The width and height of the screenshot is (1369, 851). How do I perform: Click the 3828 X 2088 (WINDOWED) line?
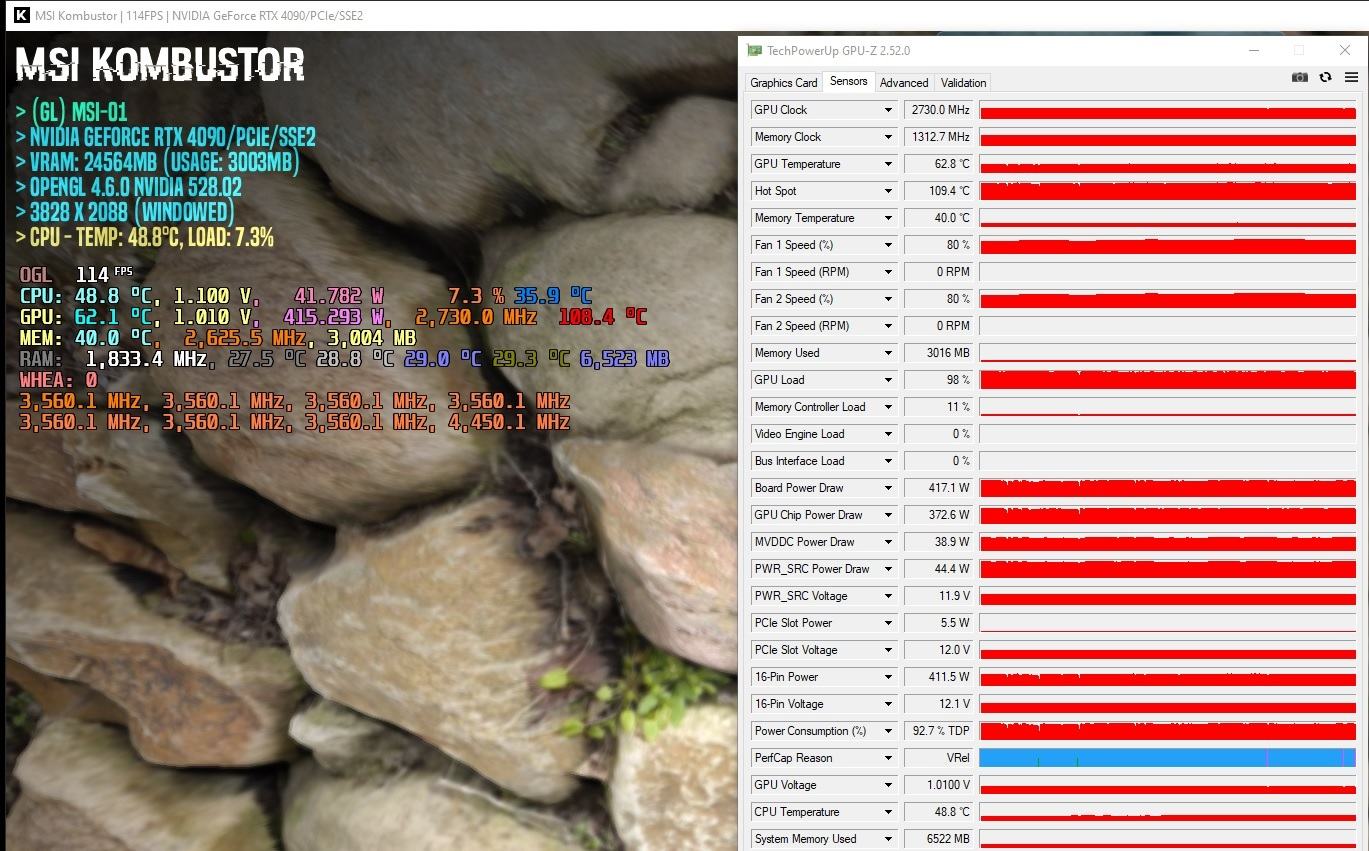coord(125,212)
